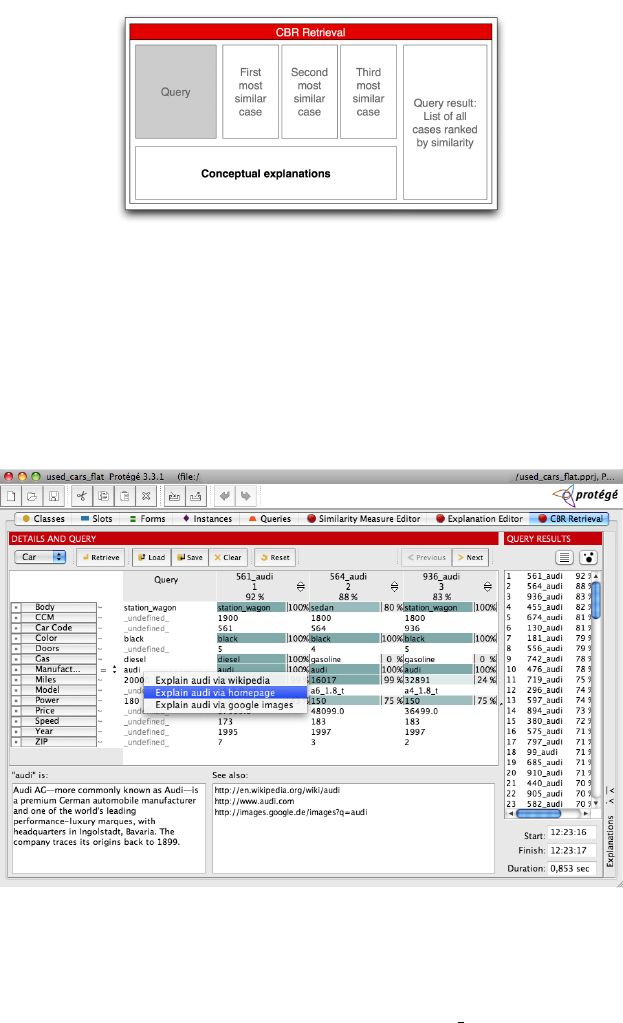The width and height of the screenshot is (623, 1023).
Task: Toggle the Car Code attribute checkbox
Action: point(16,628)
